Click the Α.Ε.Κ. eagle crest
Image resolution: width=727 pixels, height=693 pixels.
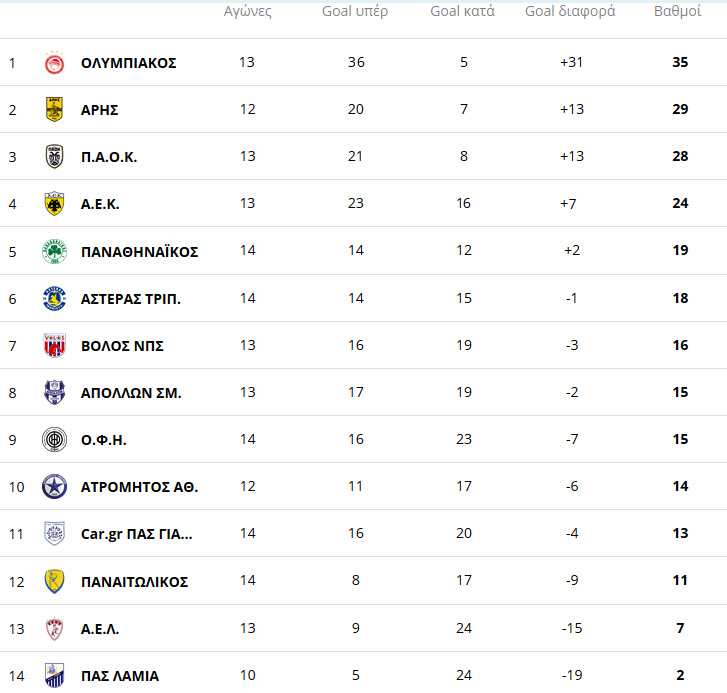[54, 203]
